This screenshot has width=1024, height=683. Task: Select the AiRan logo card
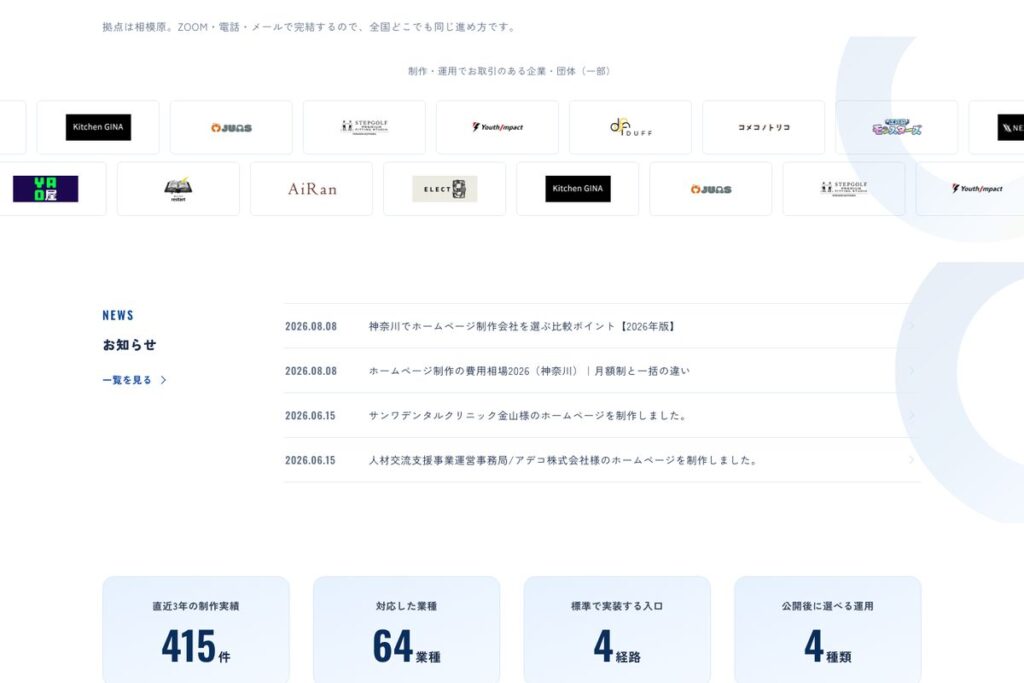click(x=312, y=189)
